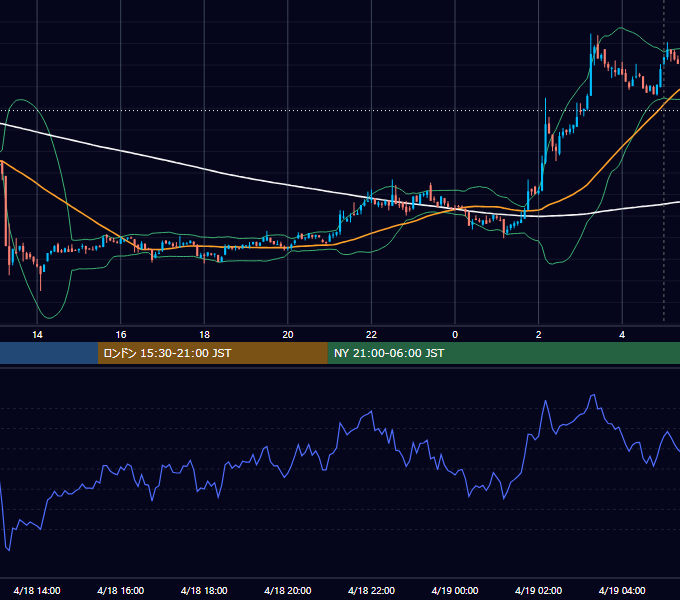680x600 pixels.
Task: Click the 4/18 14:00 indicator time label
Action: click(x=37, y=590)
